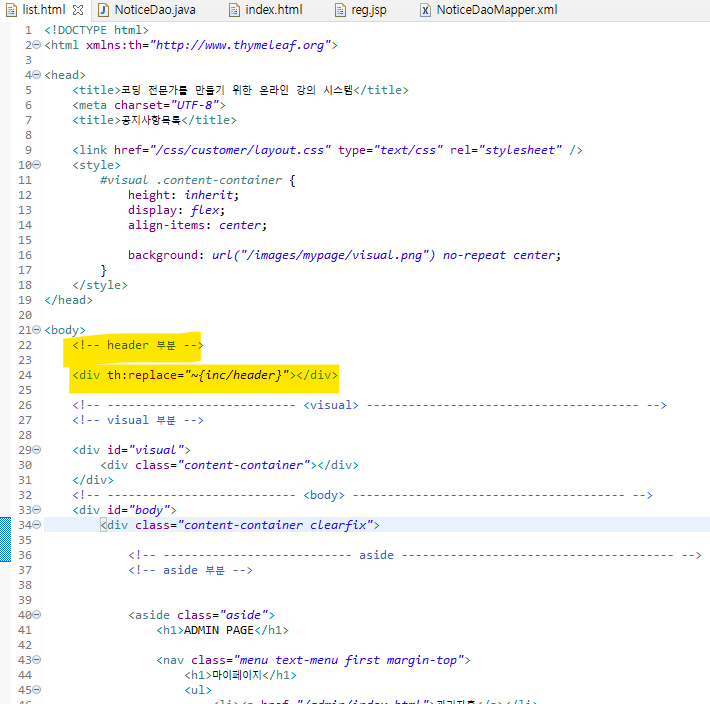Screen dimensions: 710x704
Task: Click the "align-items: center;" CSS line
Action: point(197,225)
